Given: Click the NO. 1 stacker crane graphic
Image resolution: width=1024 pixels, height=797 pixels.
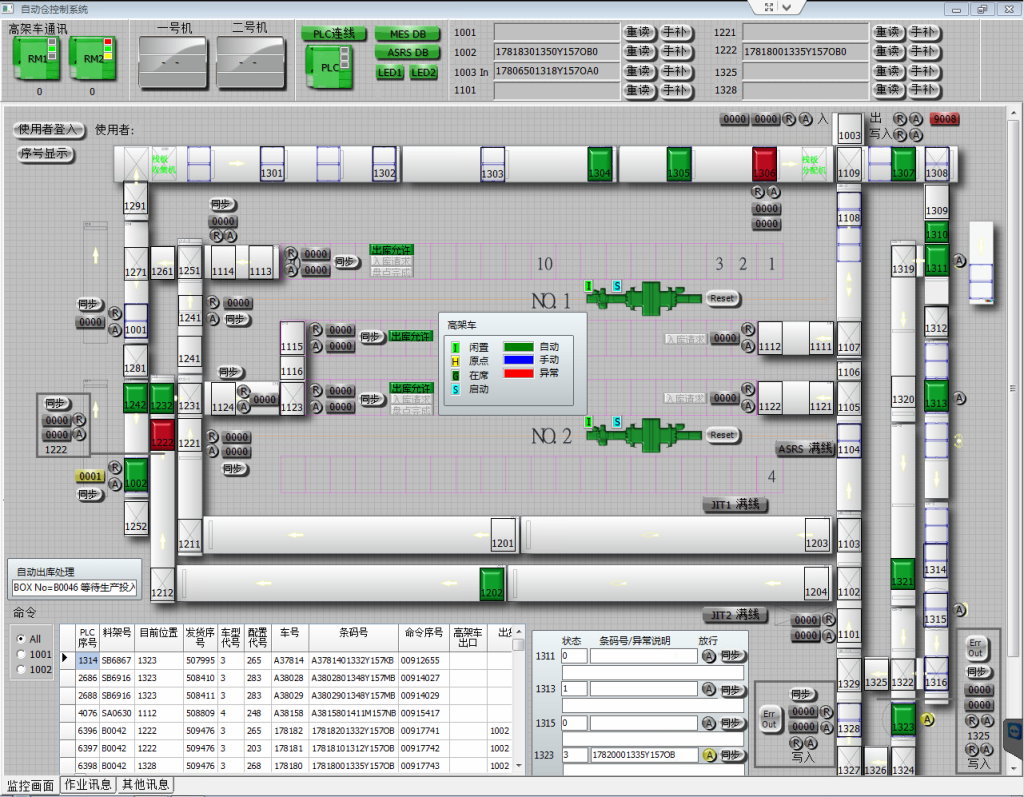Looking at the screenshot, I should coord(645,297).
